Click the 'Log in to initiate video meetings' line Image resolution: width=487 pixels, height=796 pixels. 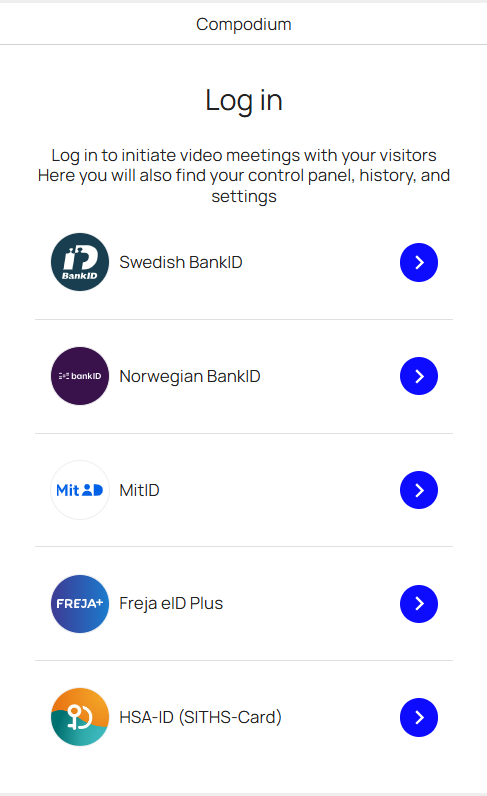pos(244,155)
